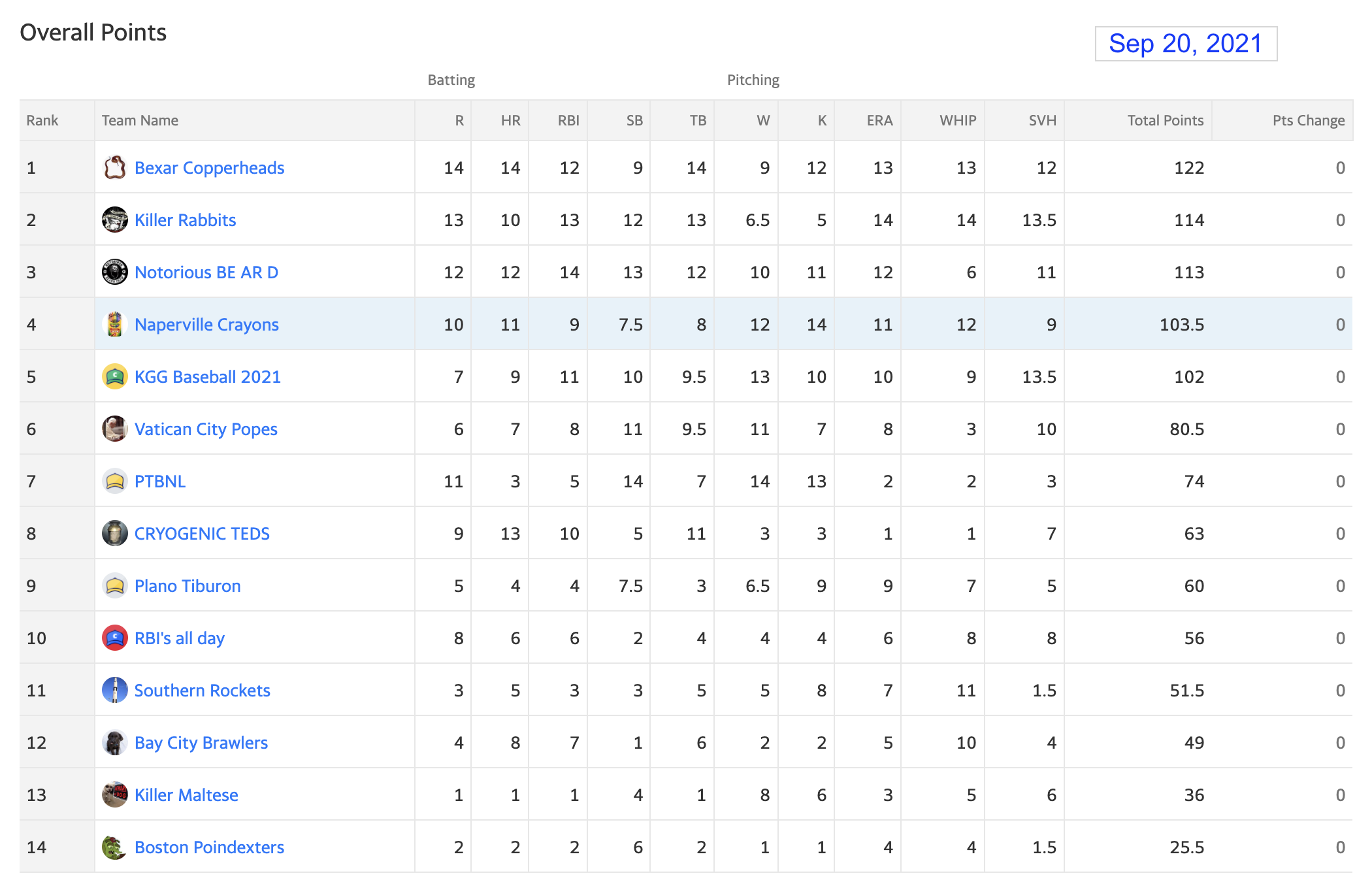Sort by the Pts Change column header

click(1309, 120)
